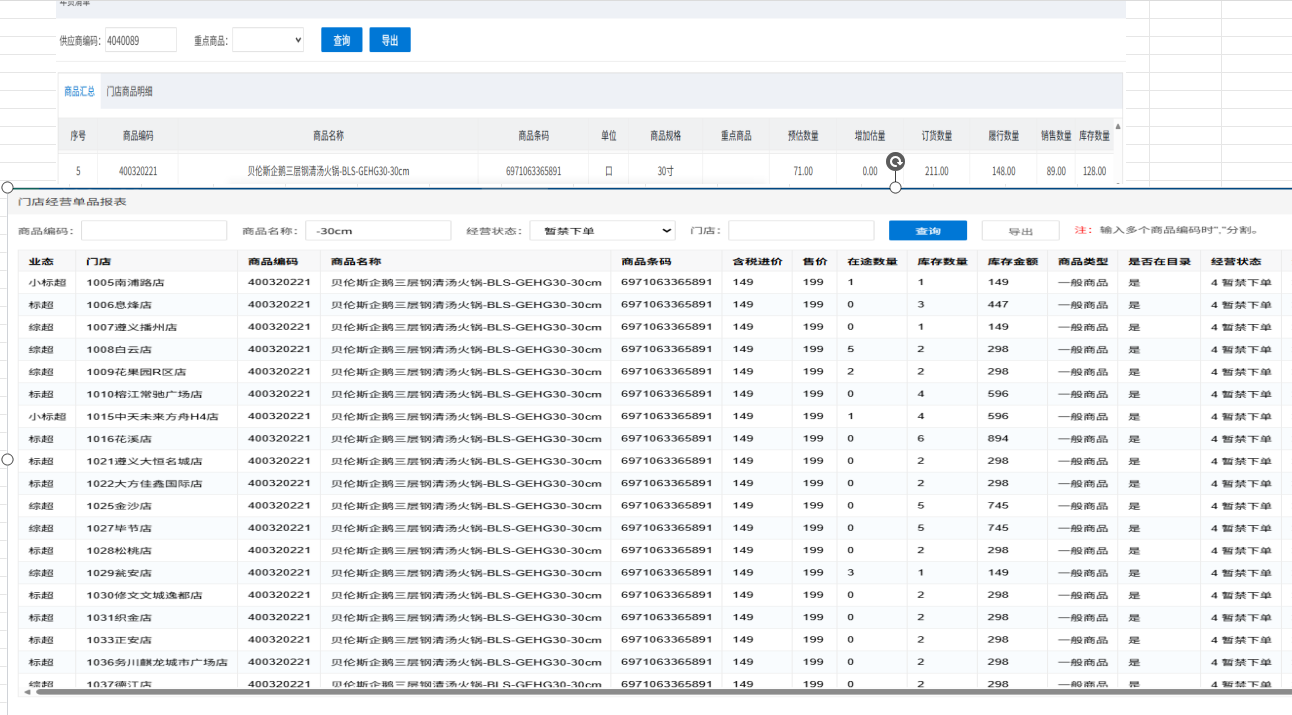Viewport: 1292px width, 715px height.
Task: Open the 重点商品 dropdown
Action: tap(268, 40)
